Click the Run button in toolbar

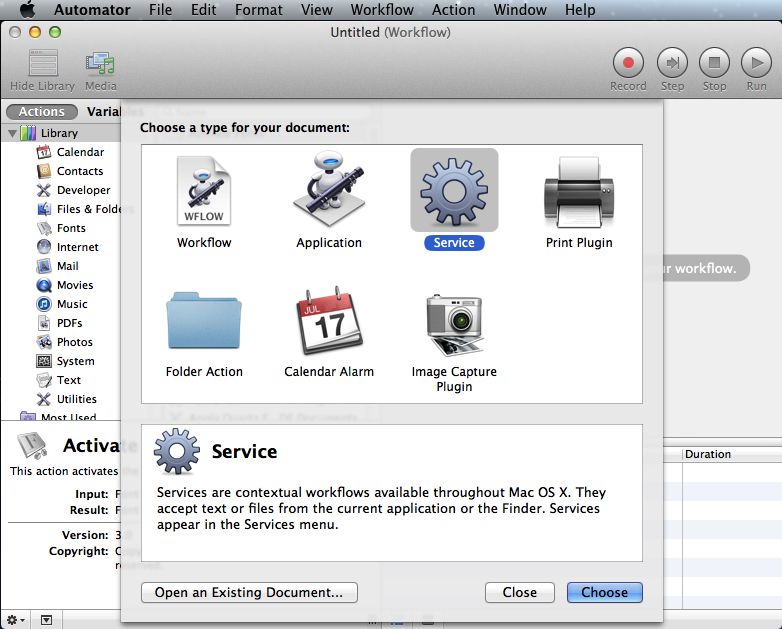coord(756,63)
